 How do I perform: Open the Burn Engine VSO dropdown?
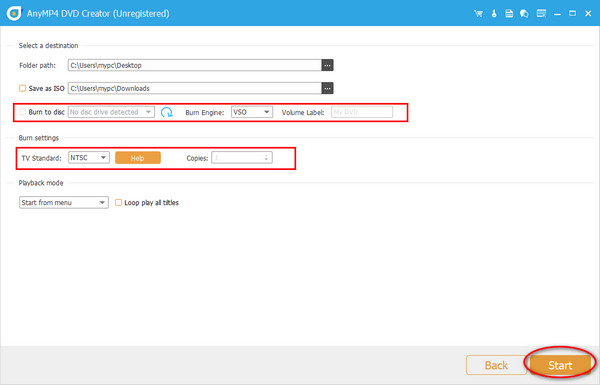pos(252,112)
